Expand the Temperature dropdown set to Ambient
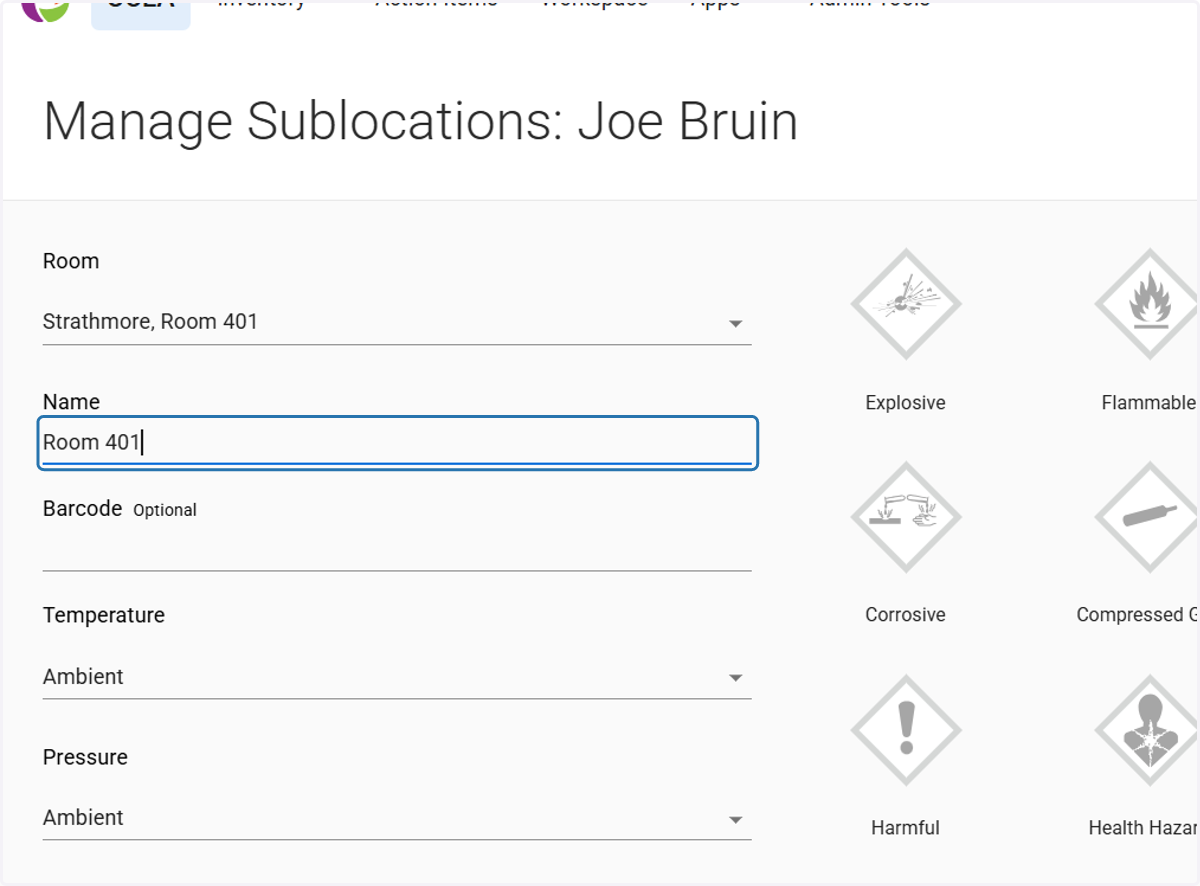This screenshot has height=886, width=1200. 397,677
